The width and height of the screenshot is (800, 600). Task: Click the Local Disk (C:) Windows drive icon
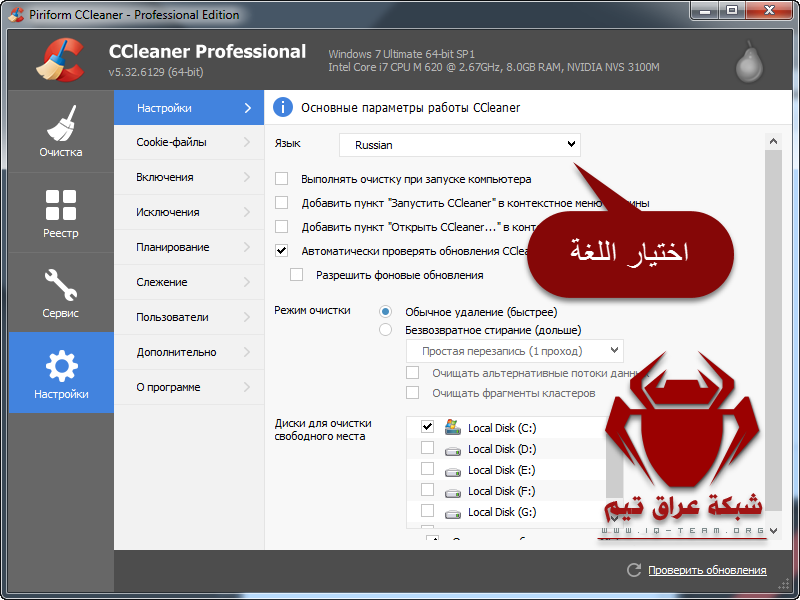(453, 427)
